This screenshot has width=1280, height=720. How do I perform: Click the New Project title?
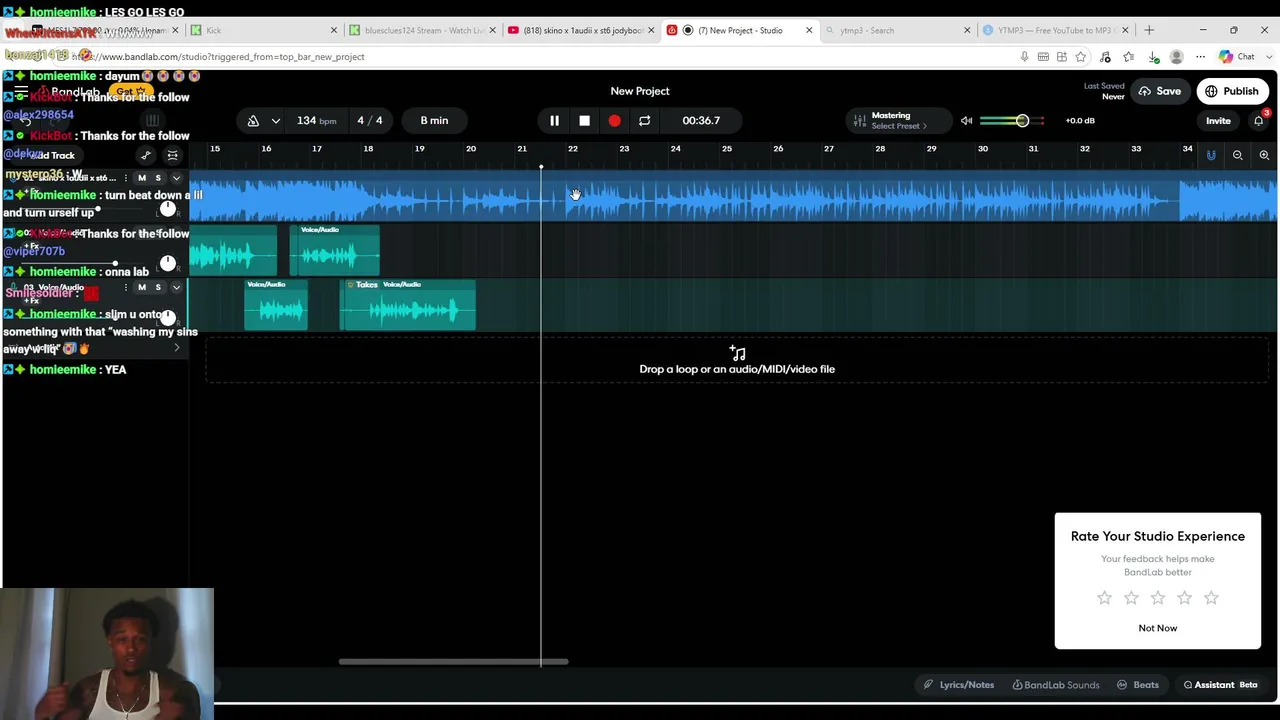tap(640, 91)
